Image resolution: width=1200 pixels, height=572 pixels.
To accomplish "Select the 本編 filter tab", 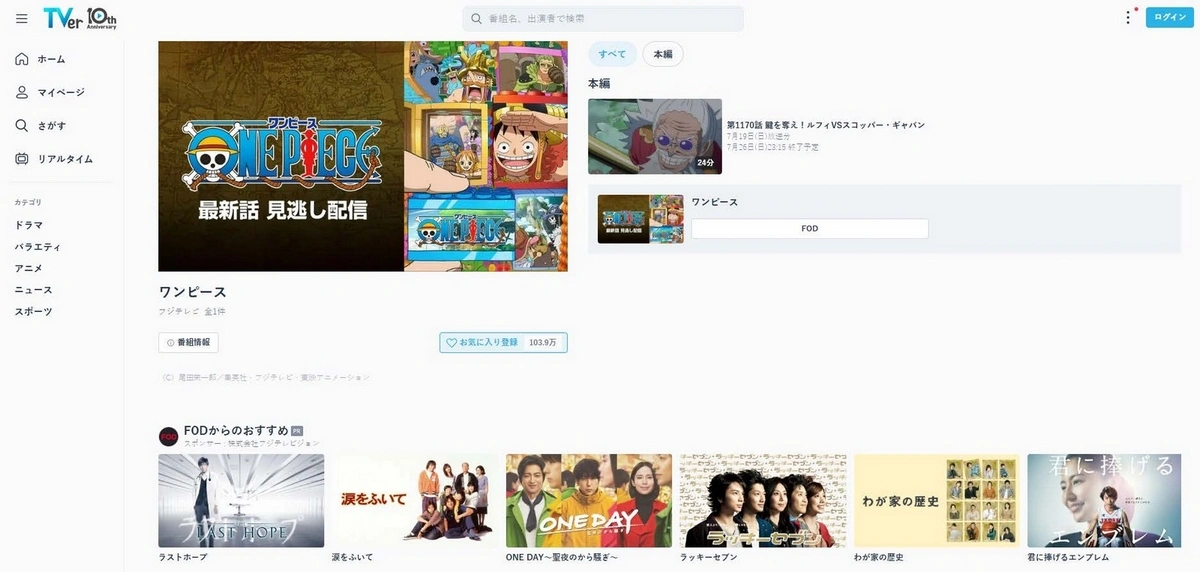I will [x=663, y=54].
